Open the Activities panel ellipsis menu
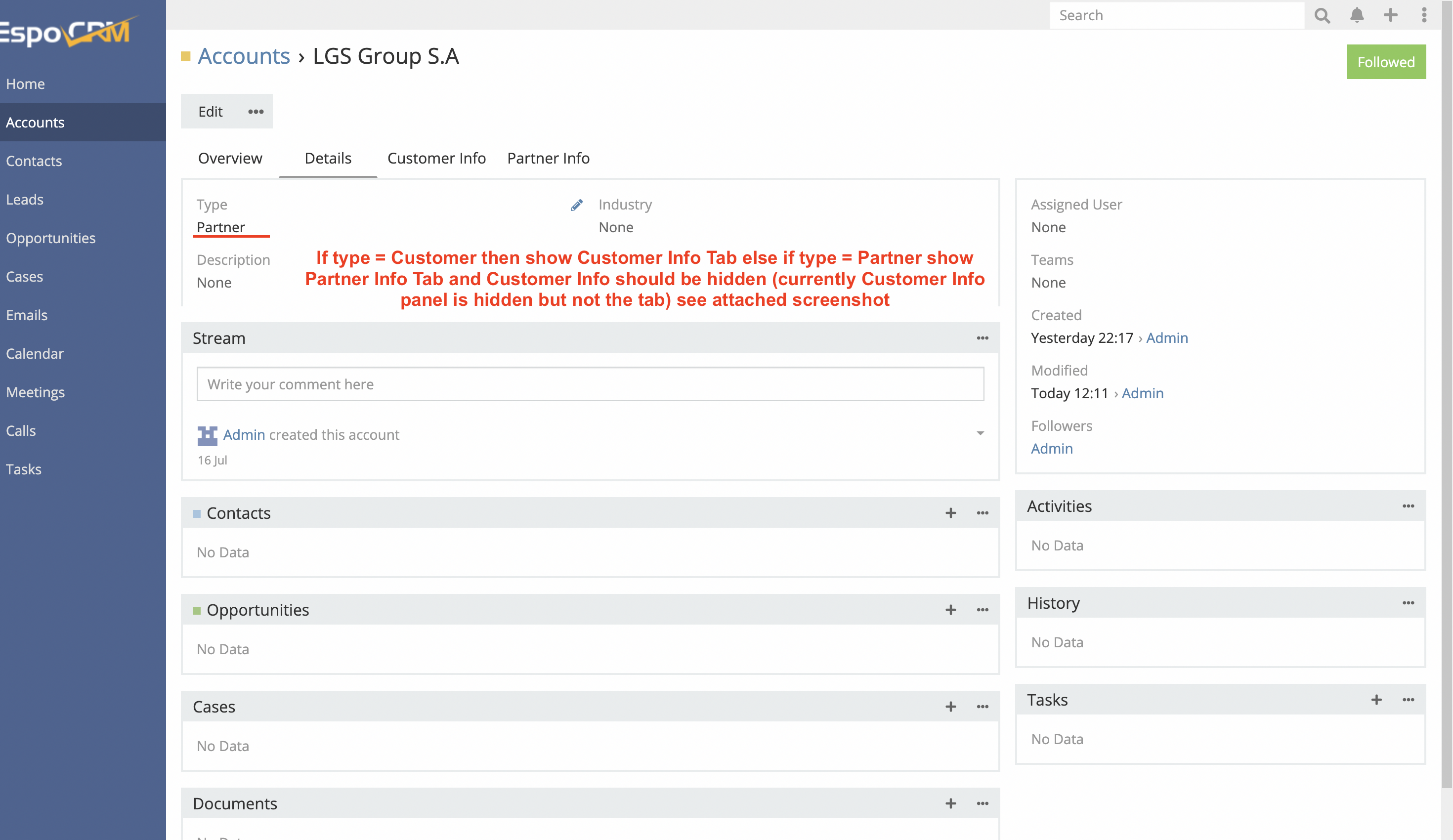The height and width of the screenshot is (840, 1453). pyautogui.click(x=1408, y=506)
